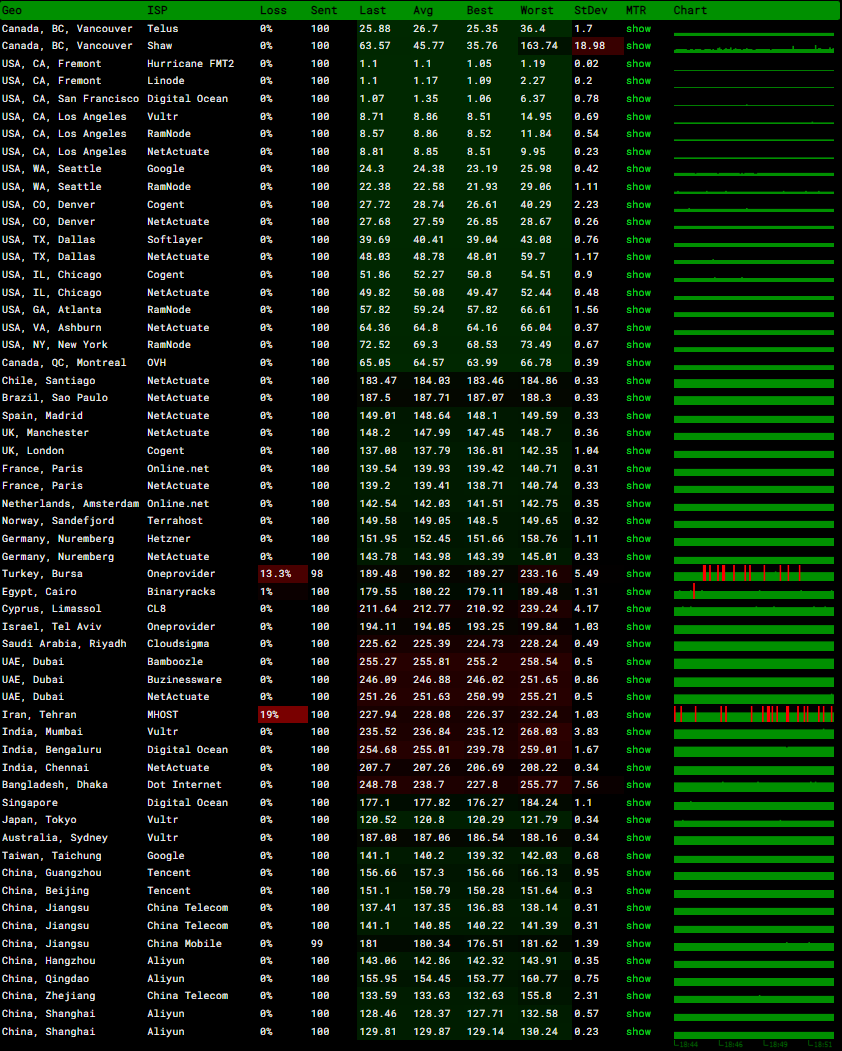Click the Iran Tehran latency chart
The height and width of the screenshot is (1051, 842).
753,714
